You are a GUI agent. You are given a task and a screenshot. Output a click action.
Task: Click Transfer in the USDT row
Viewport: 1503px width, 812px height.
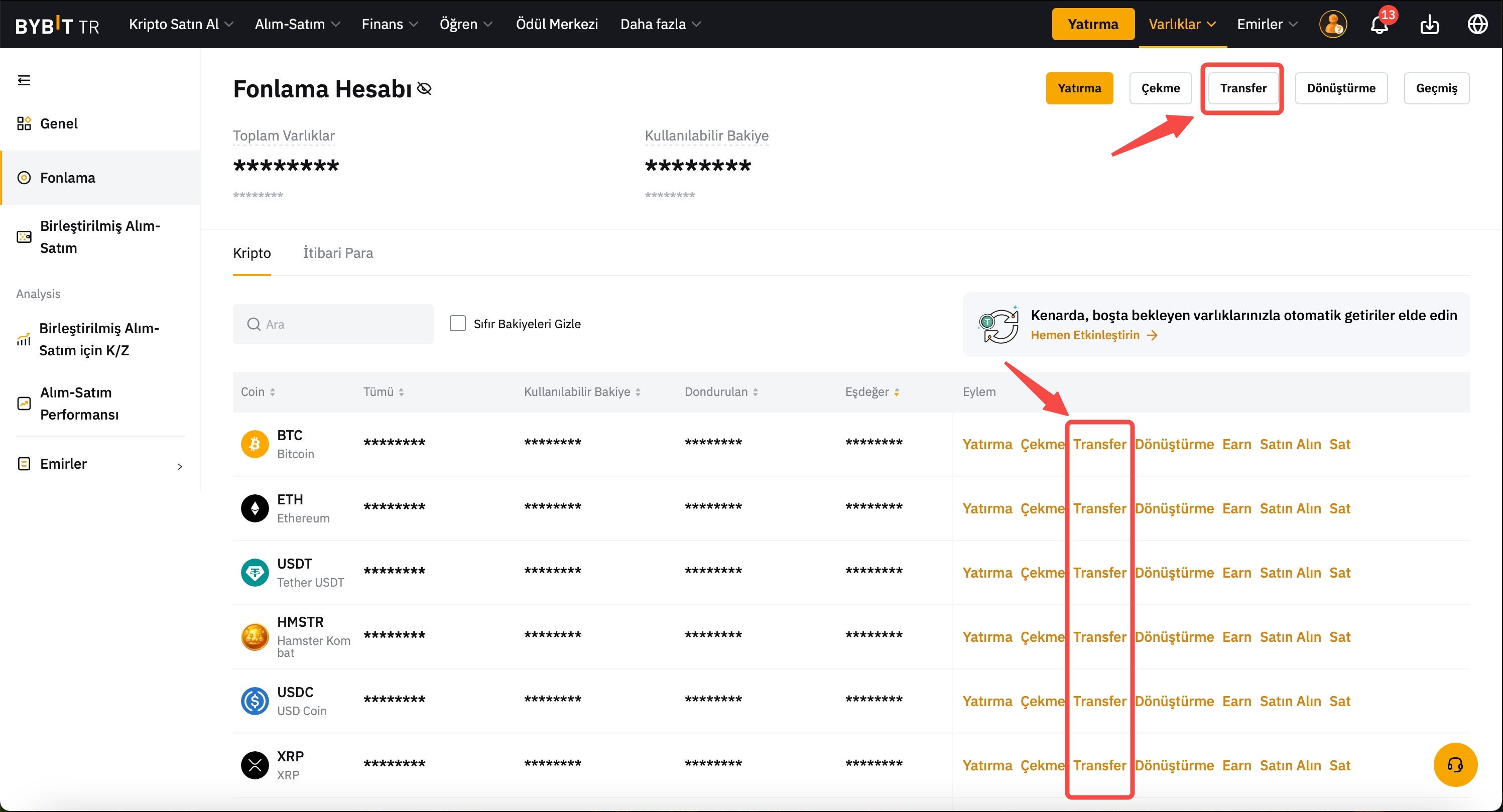[1099, 573]
